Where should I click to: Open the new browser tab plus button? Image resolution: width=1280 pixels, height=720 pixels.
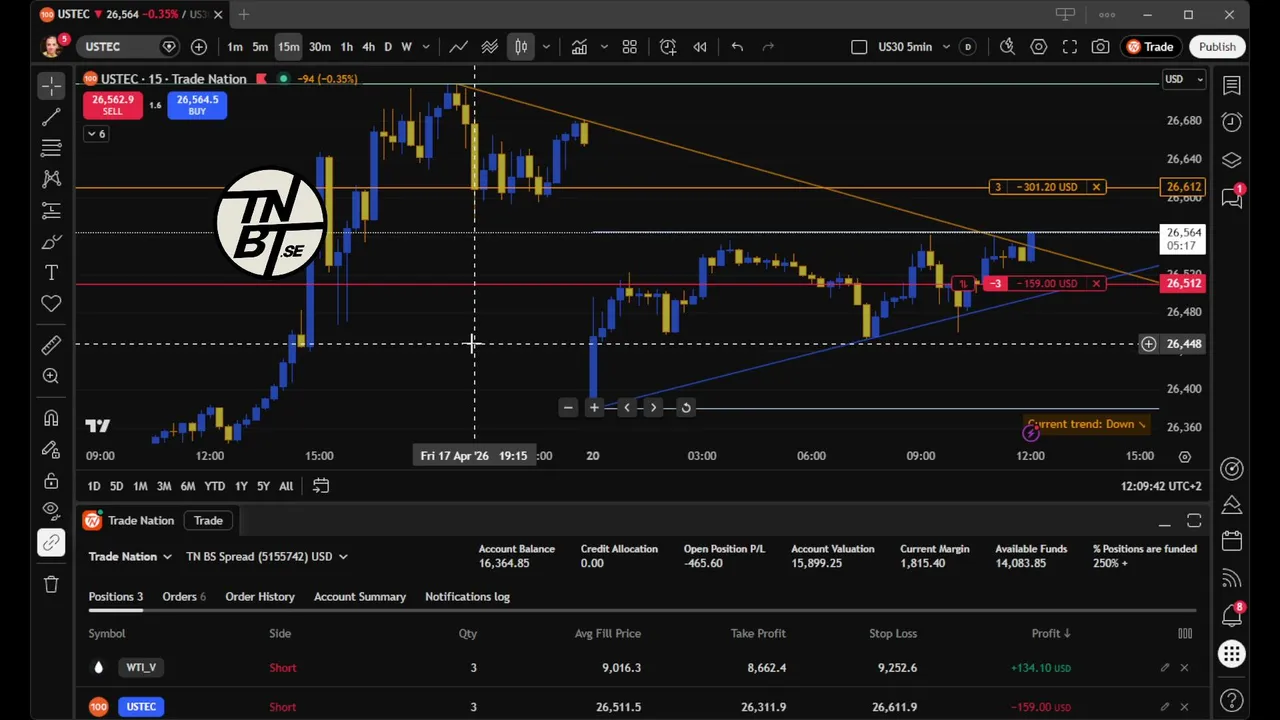(x=243, y=15)
